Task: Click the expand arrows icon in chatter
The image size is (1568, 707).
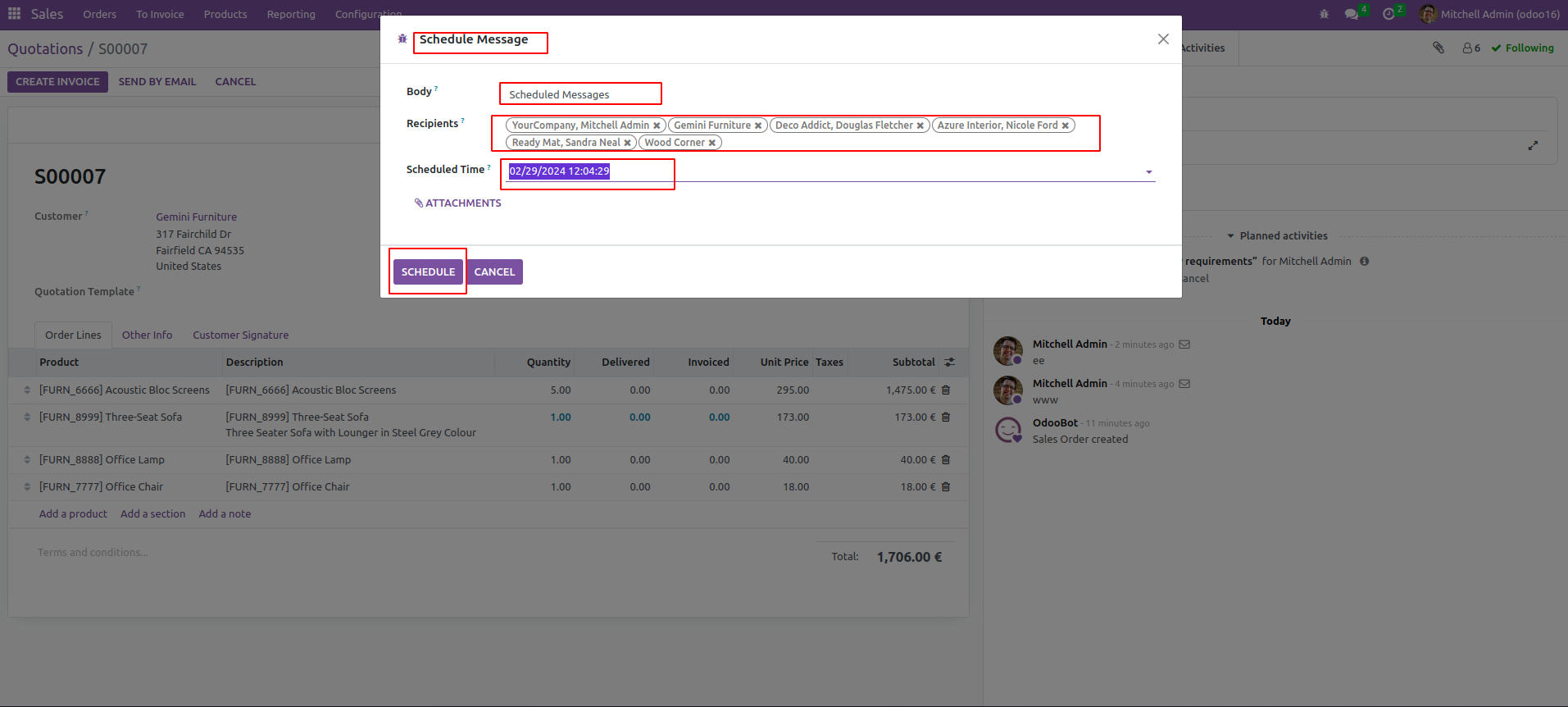Action: click(x=1533, y=145)
